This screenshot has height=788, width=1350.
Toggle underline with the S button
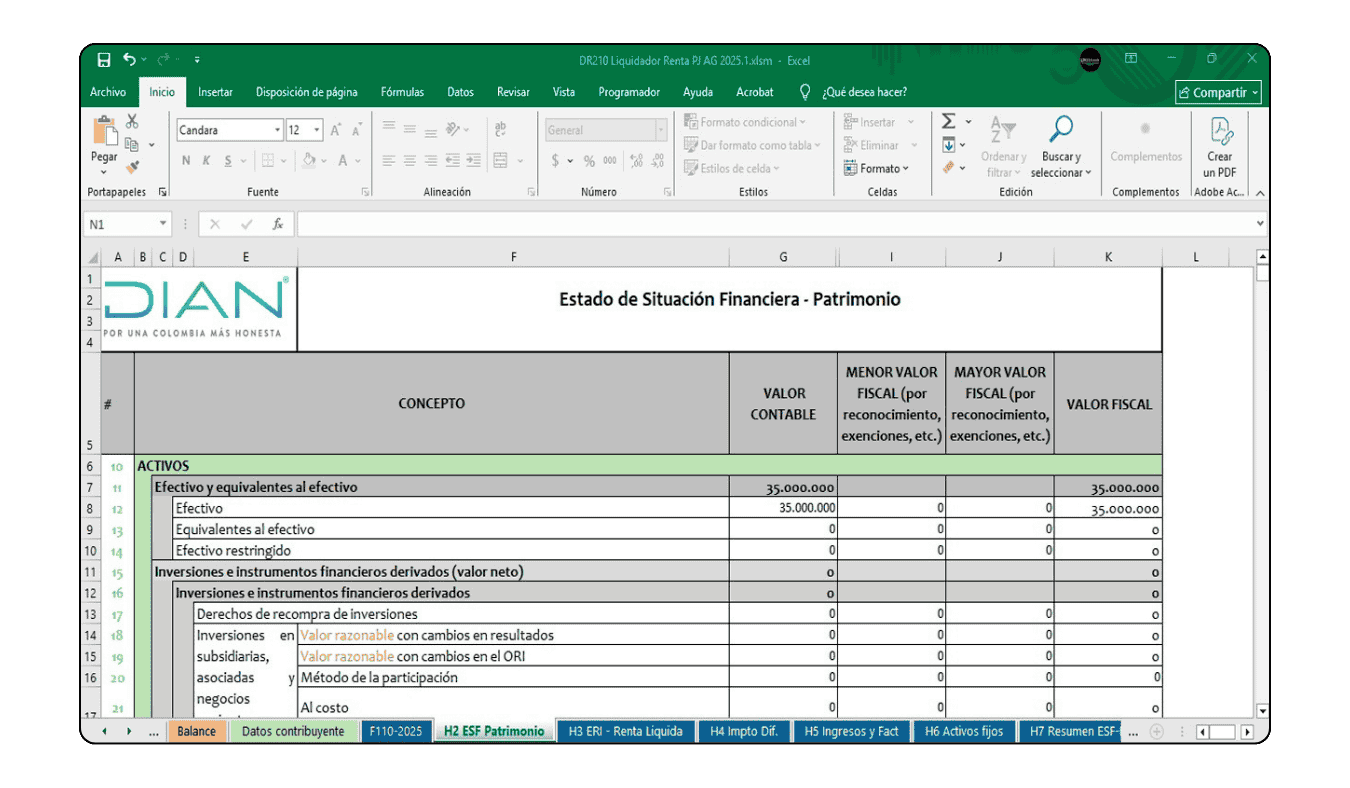coord(227,161)
